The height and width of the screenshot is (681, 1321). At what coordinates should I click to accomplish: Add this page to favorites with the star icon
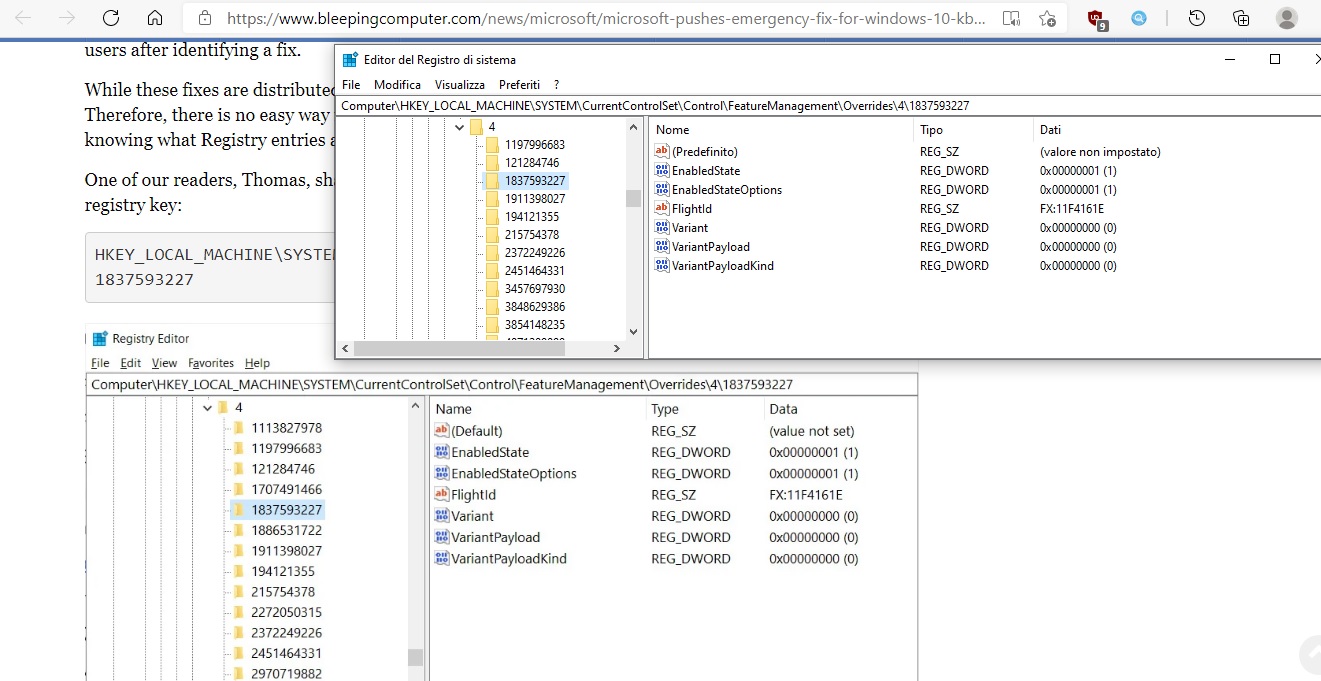coord(1047,18)
